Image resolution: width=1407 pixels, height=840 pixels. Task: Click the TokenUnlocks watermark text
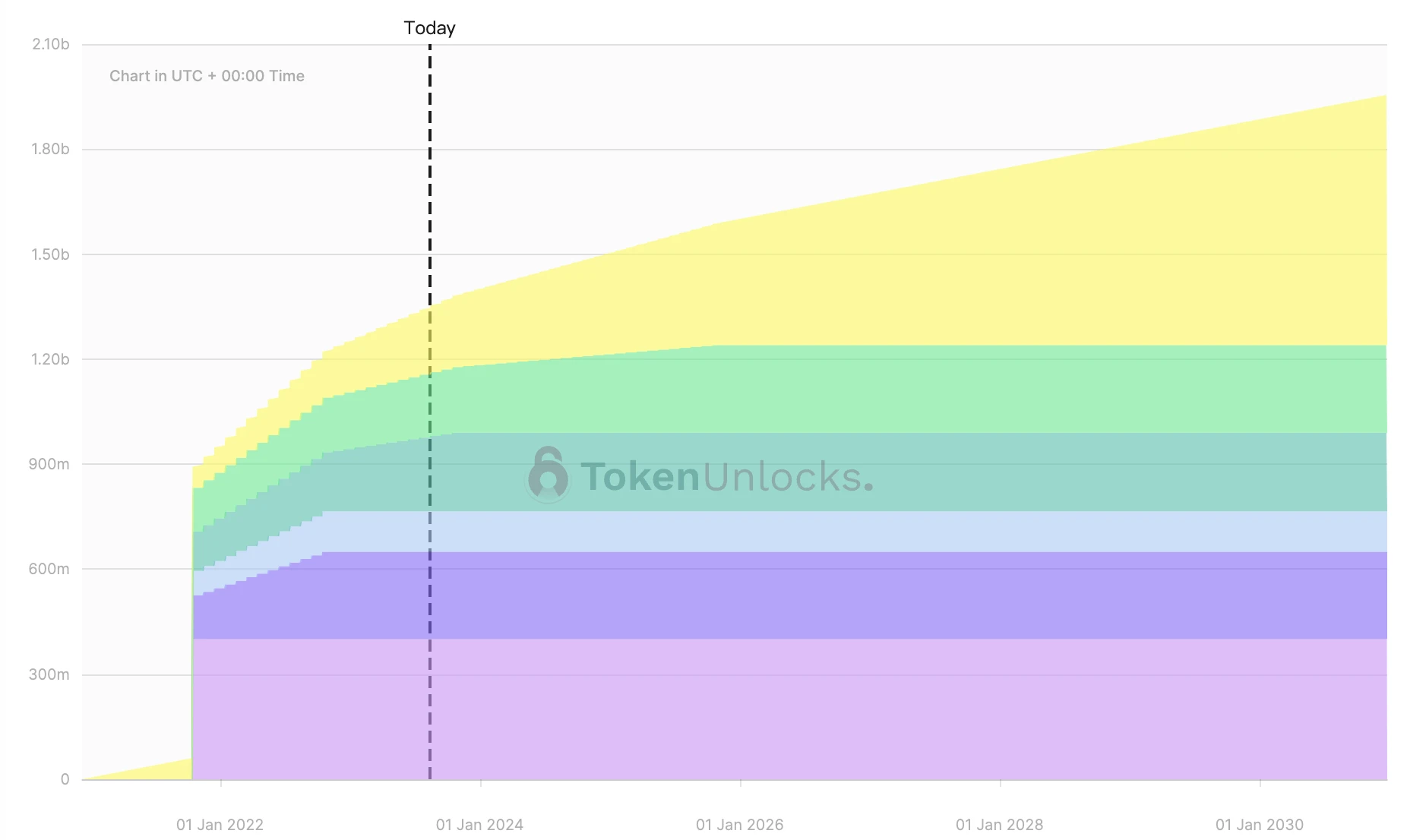(x=726, y=477)
